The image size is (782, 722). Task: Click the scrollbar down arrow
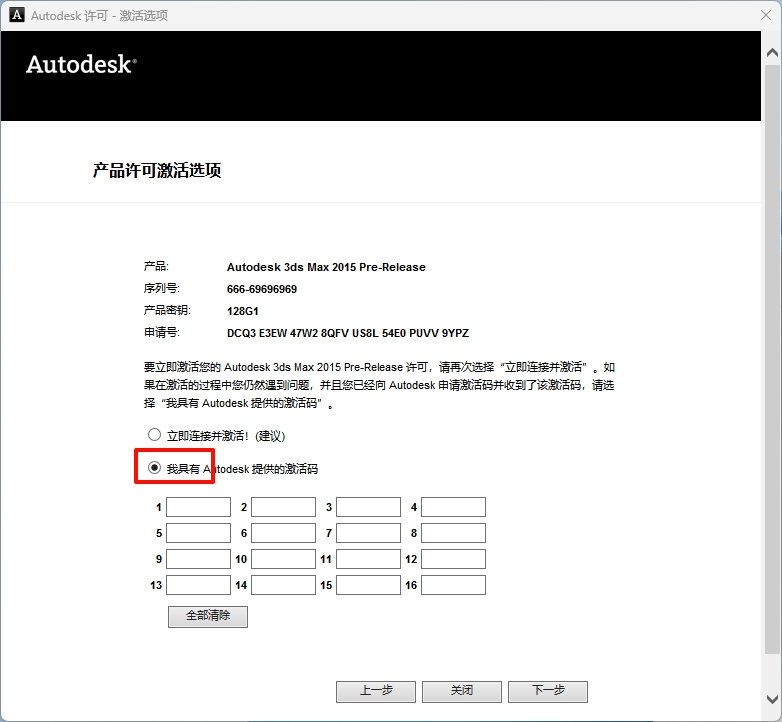(x=772, y=699)
